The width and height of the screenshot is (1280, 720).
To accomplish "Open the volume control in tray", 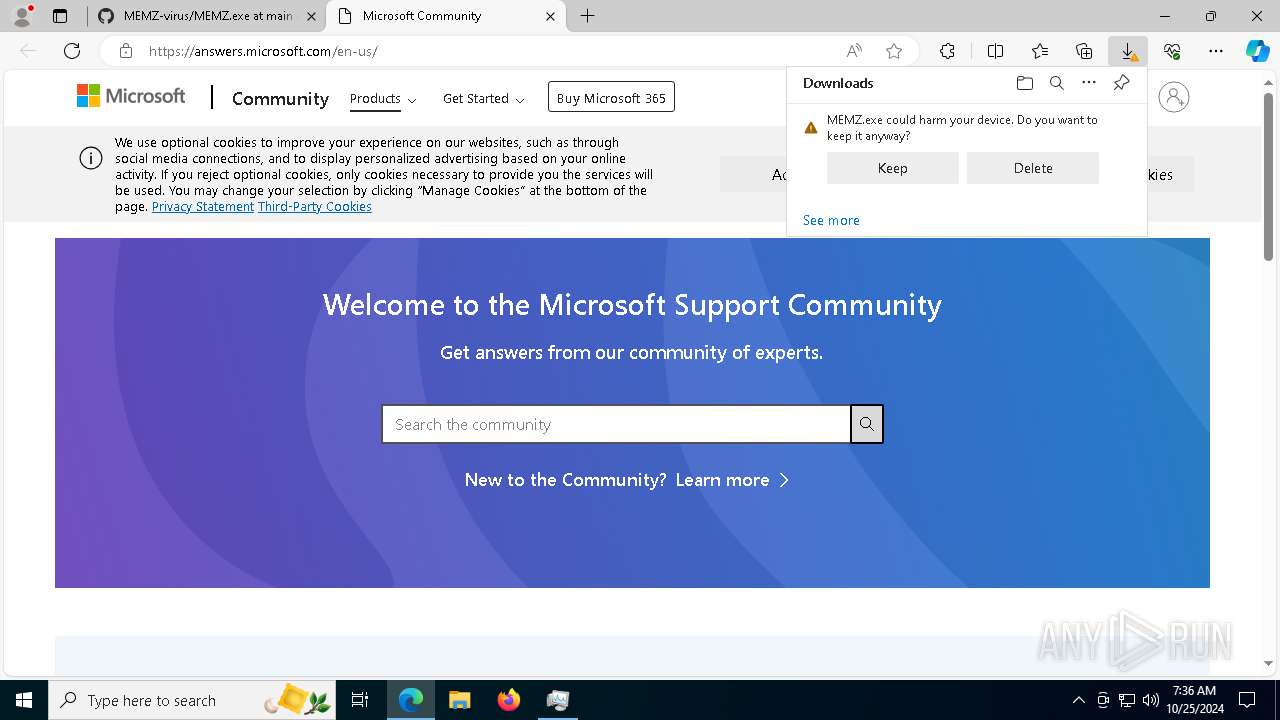I will pos(1151,700).
